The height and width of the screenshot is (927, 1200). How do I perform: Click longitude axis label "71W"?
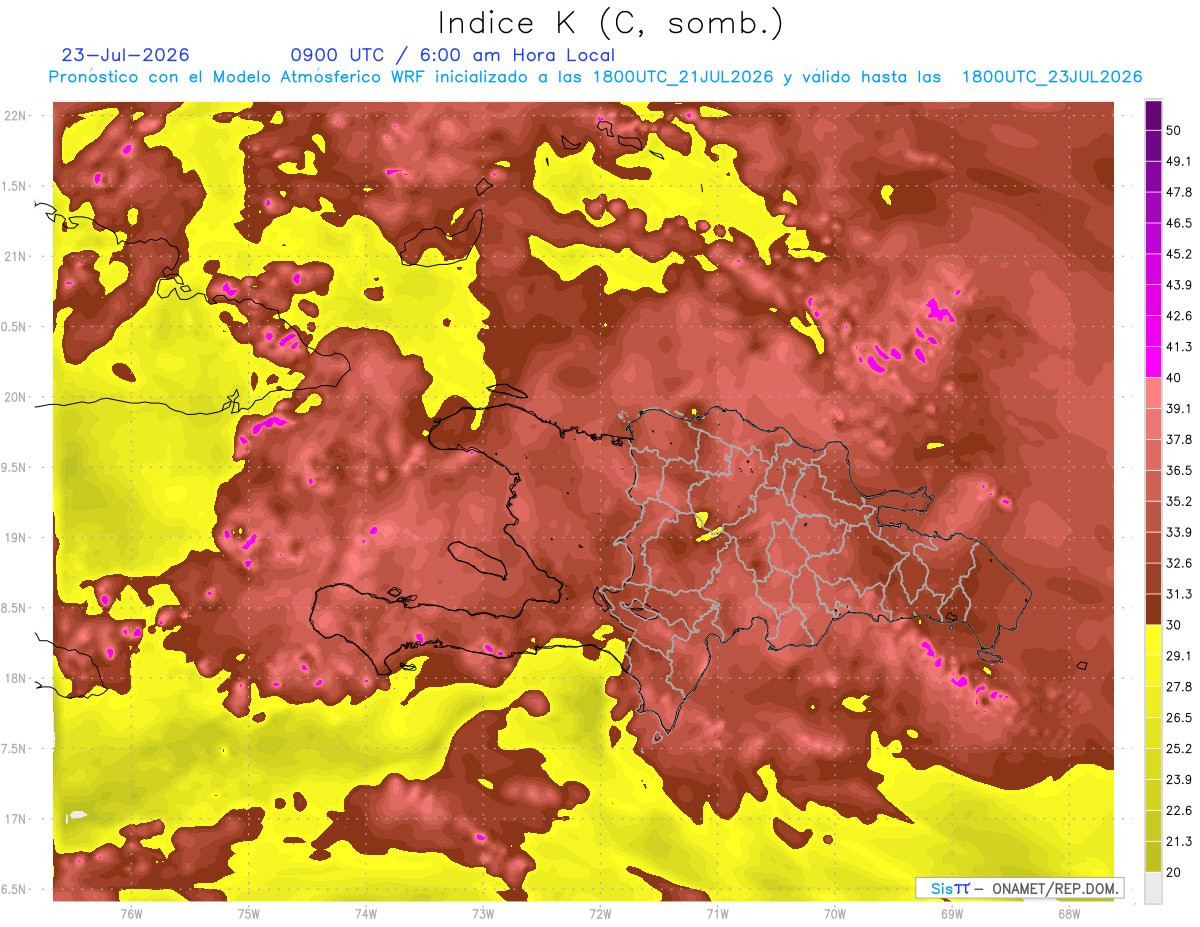click(717, 914)
